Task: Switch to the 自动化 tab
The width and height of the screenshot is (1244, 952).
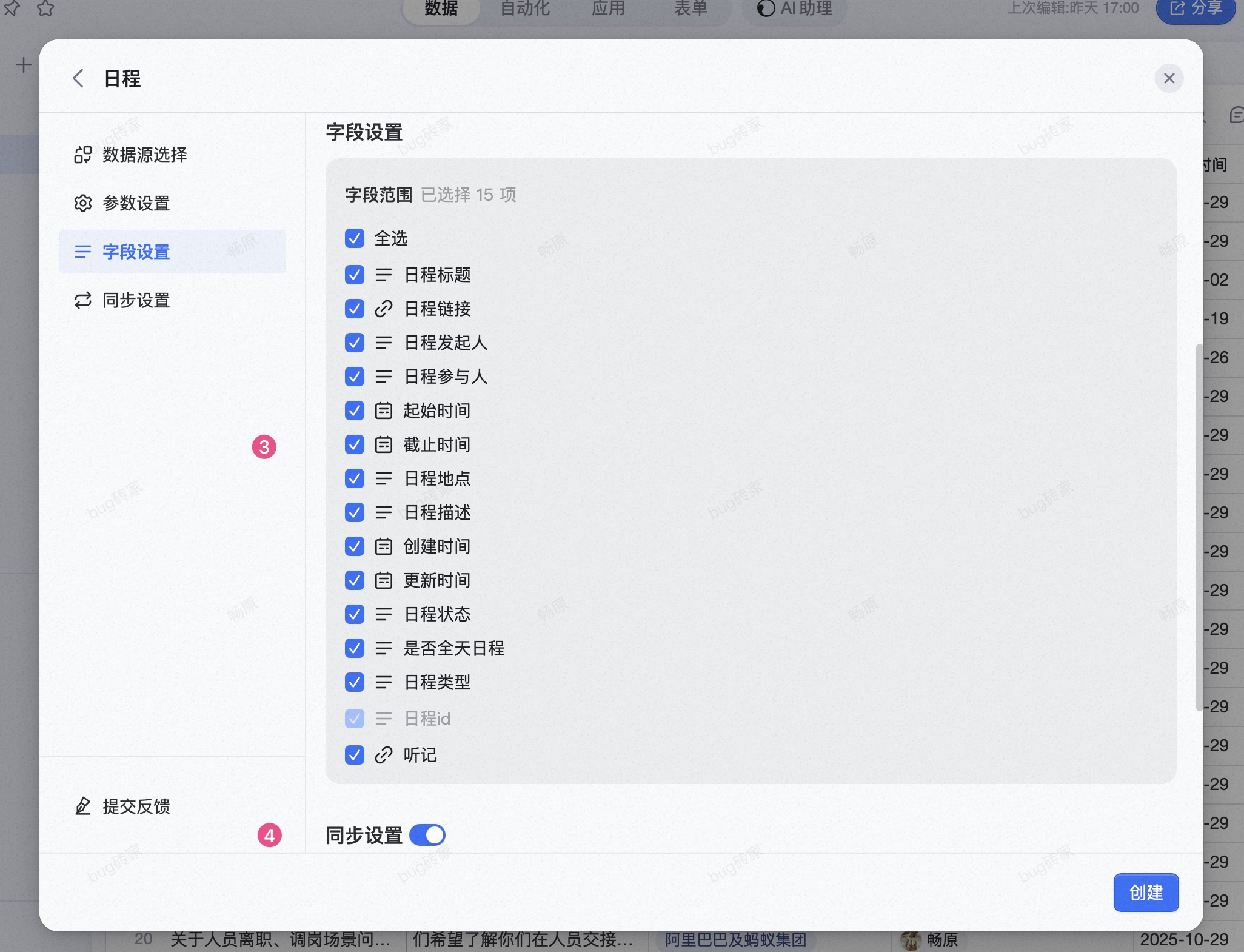Action: [525, 8]
